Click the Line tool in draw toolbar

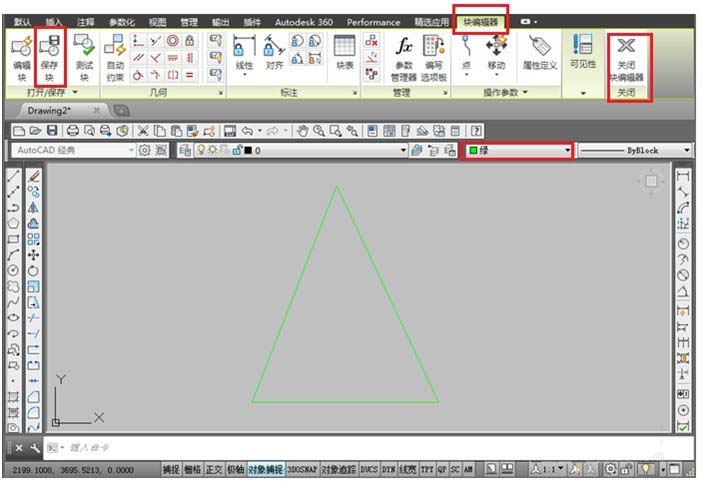(x=13, y=176)
